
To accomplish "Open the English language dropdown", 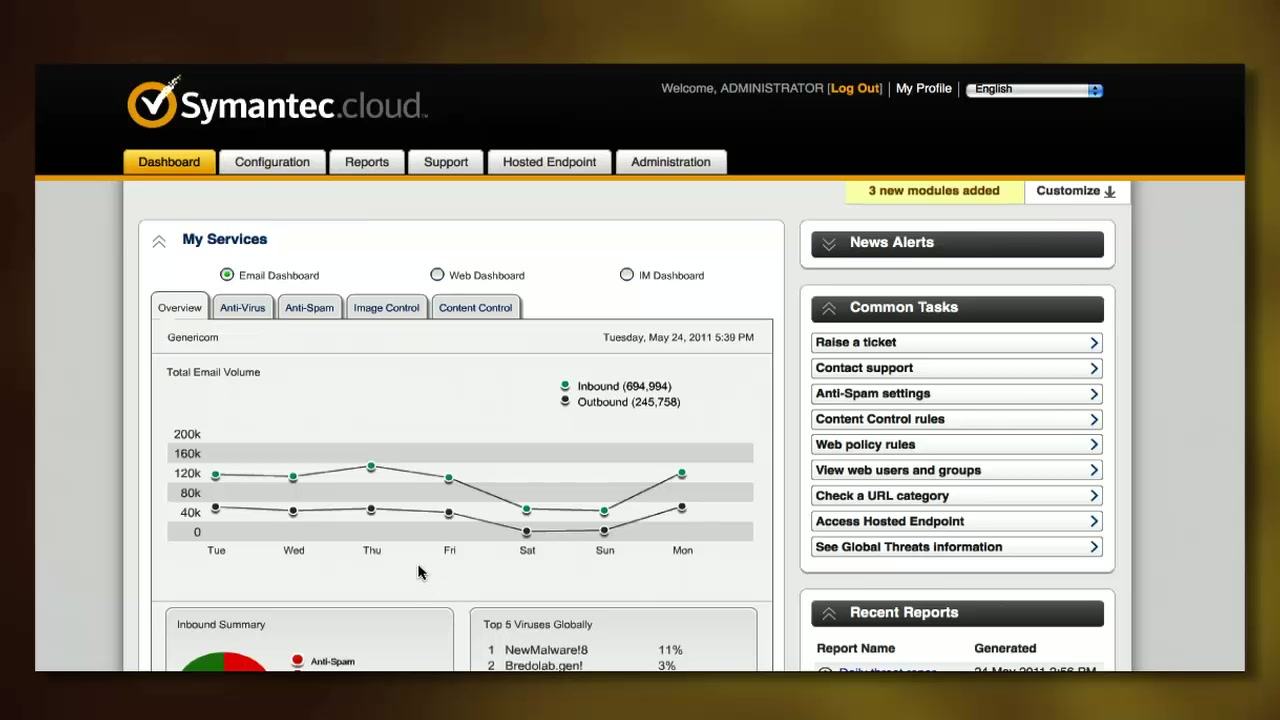I will (x=1034, y=90).
